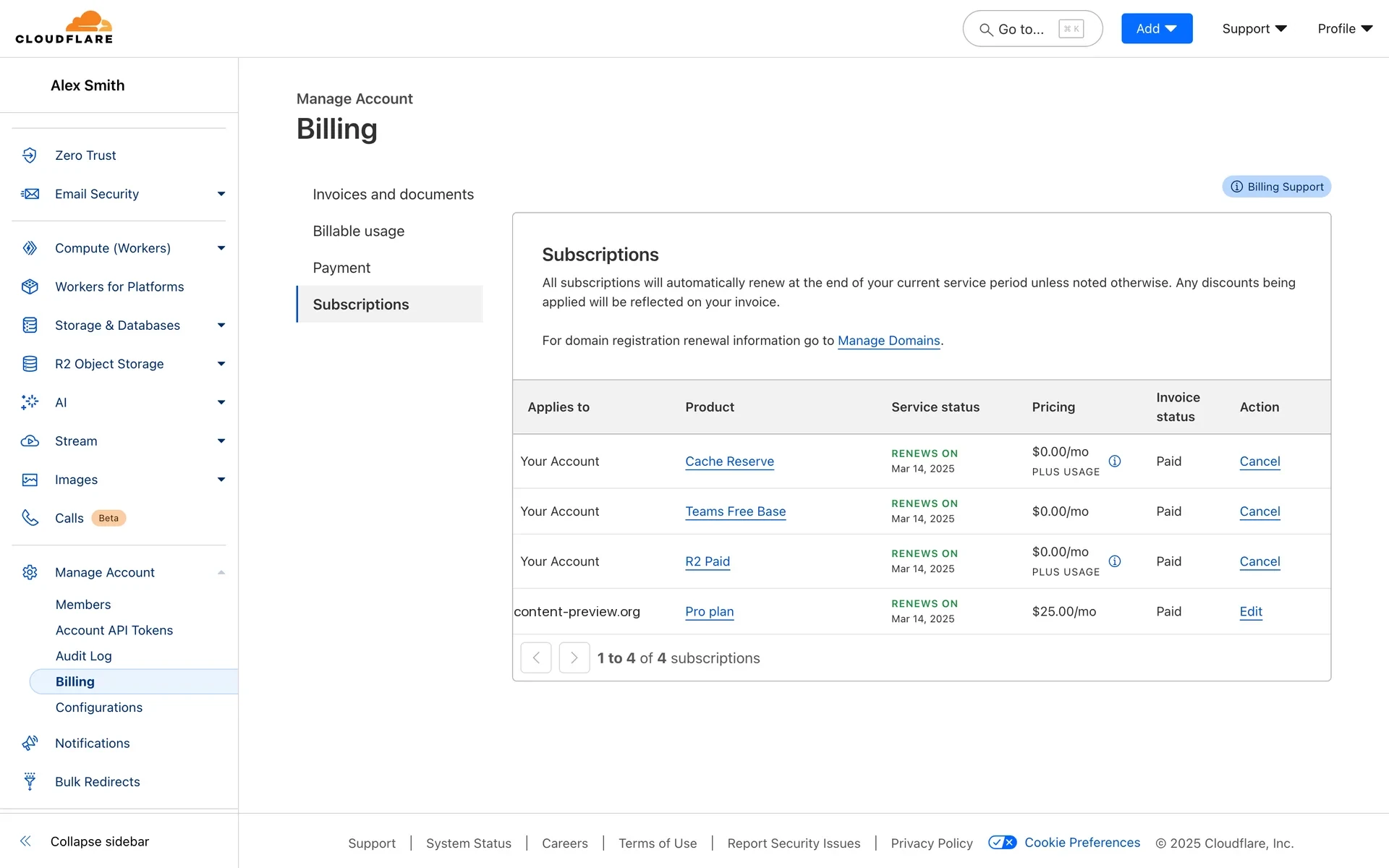
Task: Go to previous subscriptions page arrow
Action: tap(536, 658)
